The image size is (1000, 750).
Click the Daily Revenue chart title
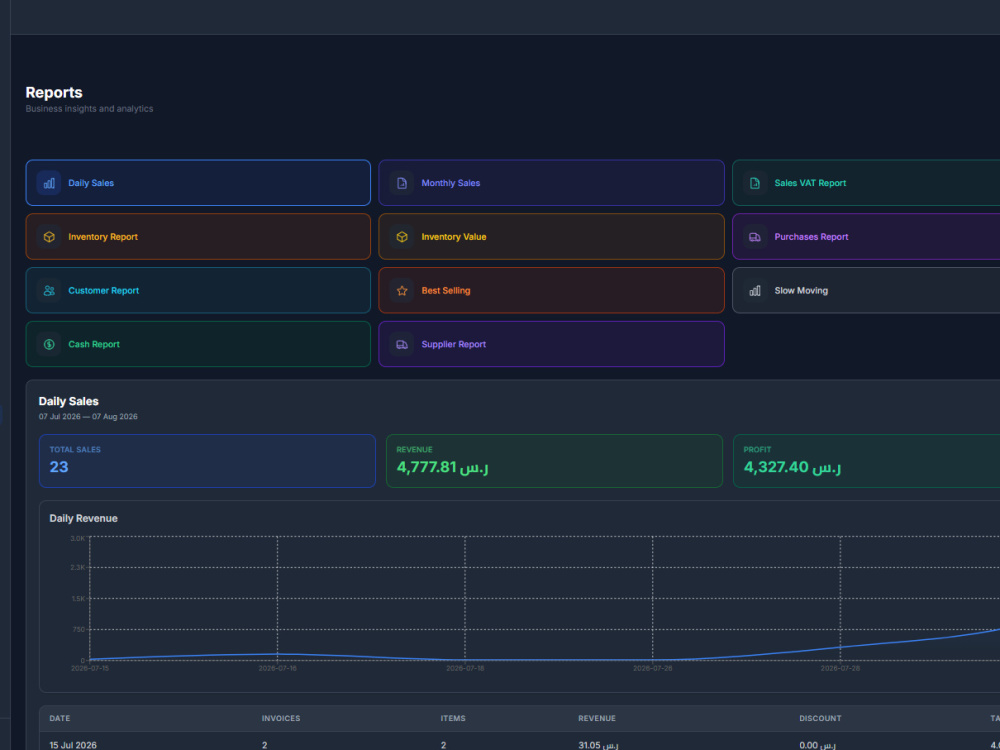coord(84,518)
